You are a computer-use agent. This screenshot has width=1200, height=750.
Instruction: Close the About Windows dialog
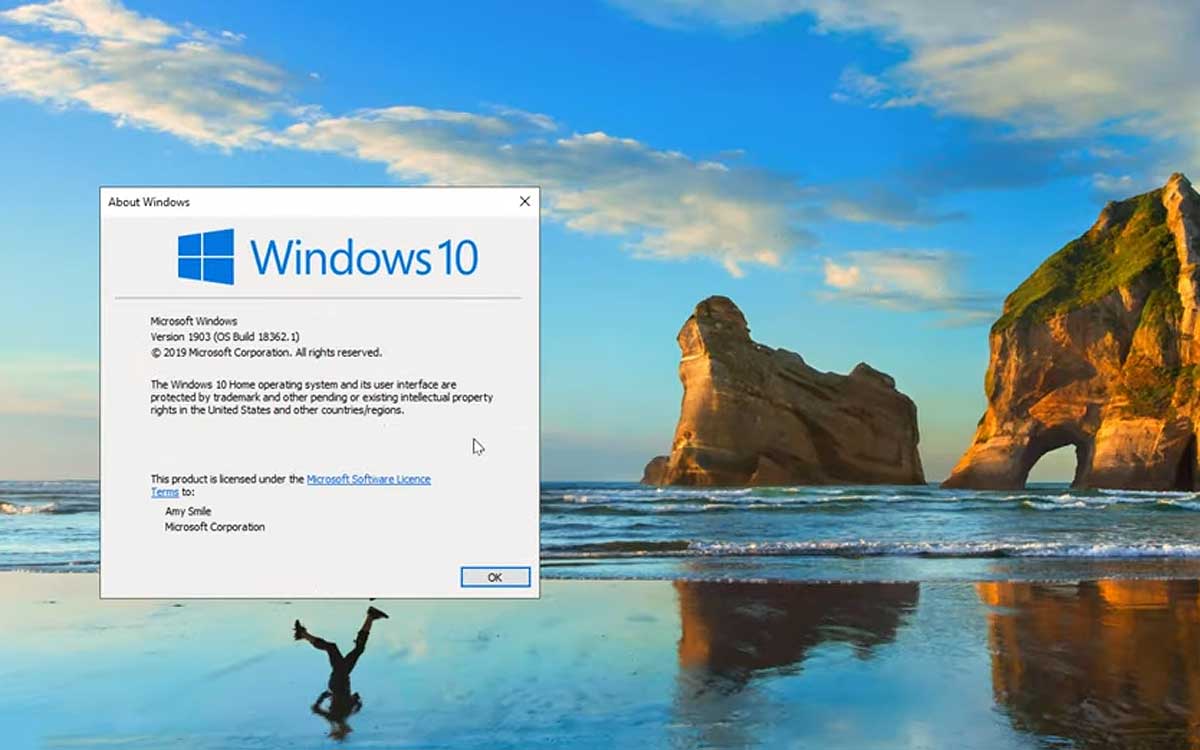coord(524,202)
